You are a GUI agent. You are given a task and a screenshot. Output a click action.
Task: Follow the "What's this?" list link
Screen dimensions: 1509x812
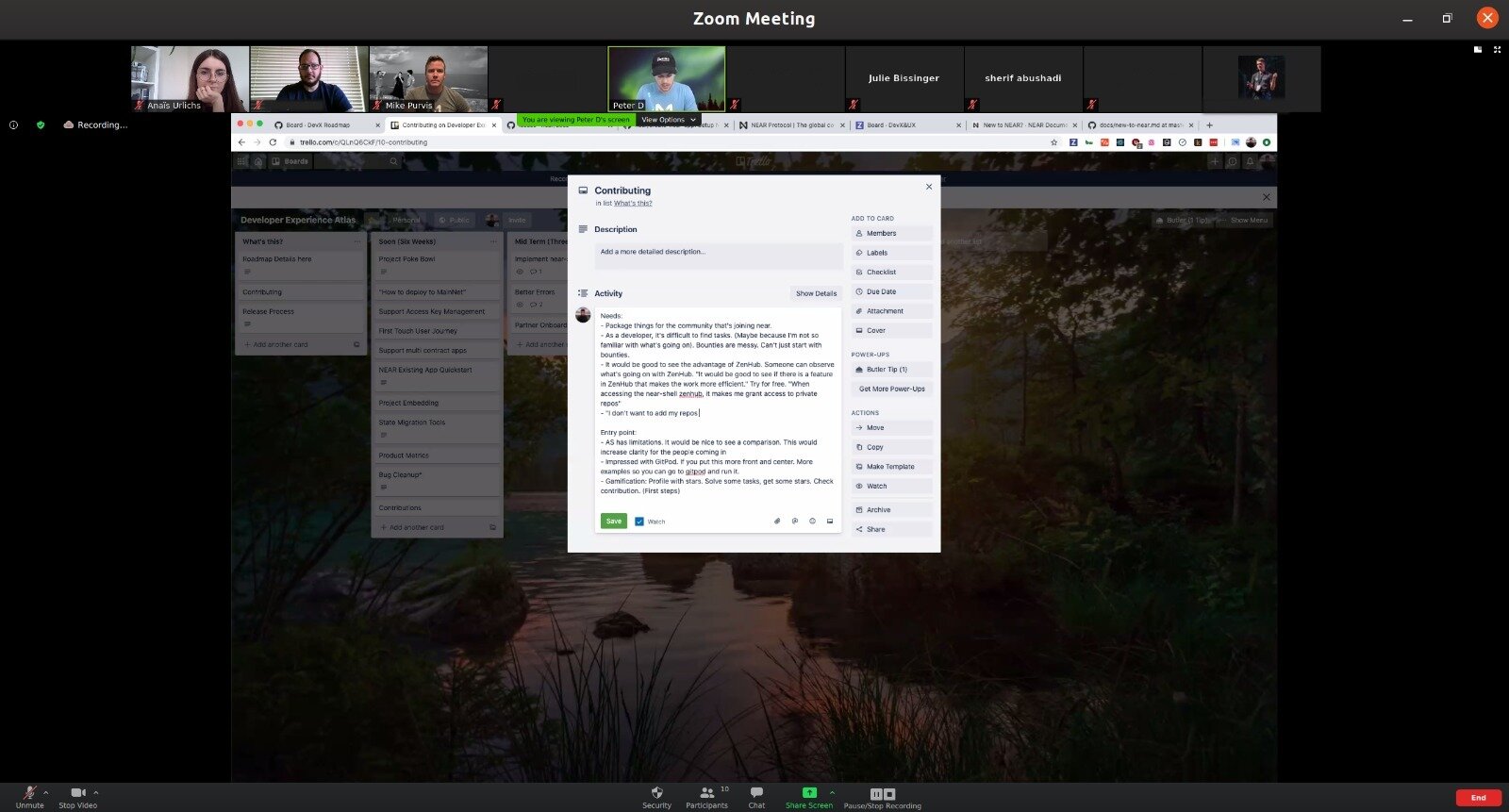click(633, 203)
